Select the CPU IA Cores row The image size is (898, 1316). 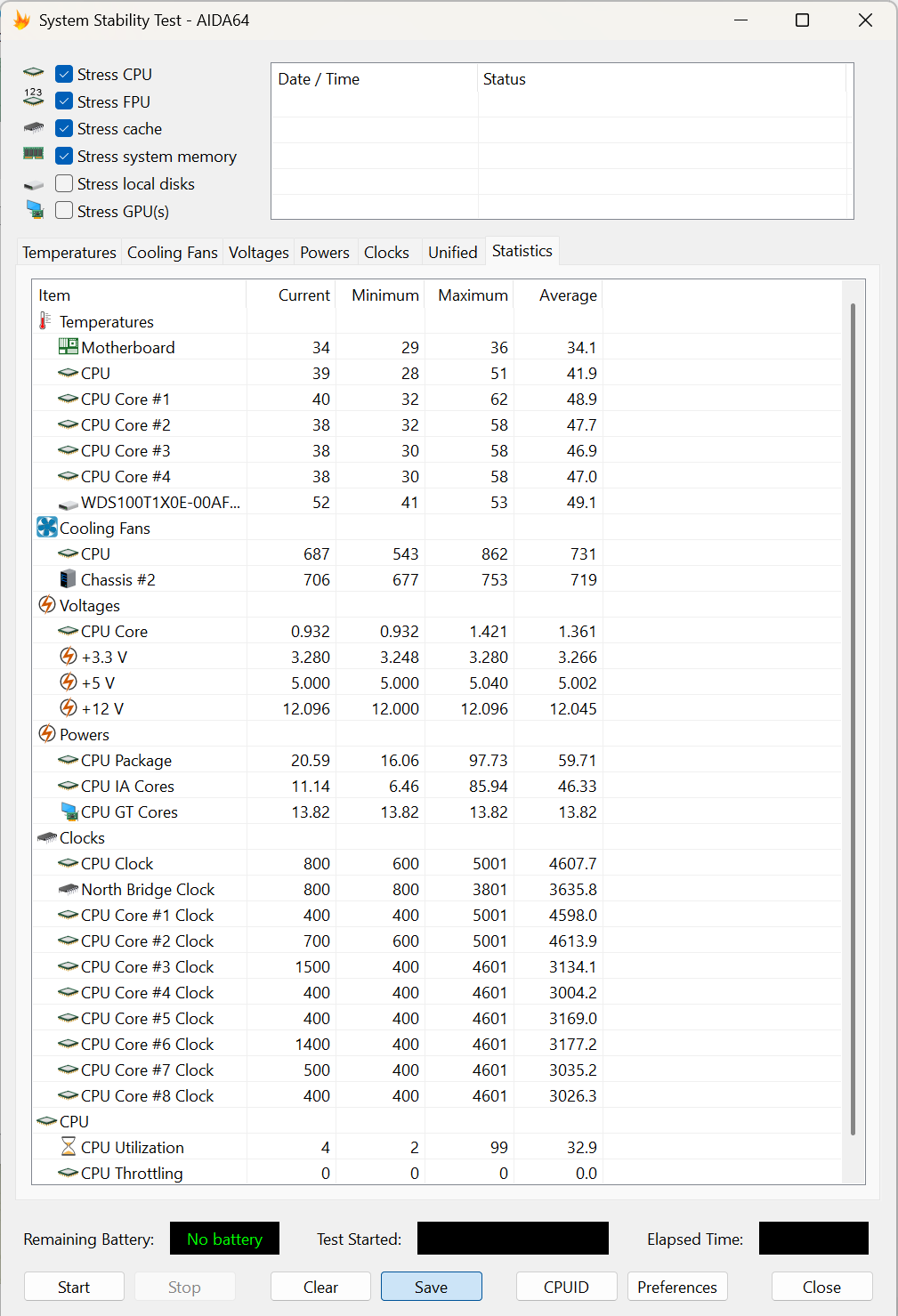(x=436, y=786)
